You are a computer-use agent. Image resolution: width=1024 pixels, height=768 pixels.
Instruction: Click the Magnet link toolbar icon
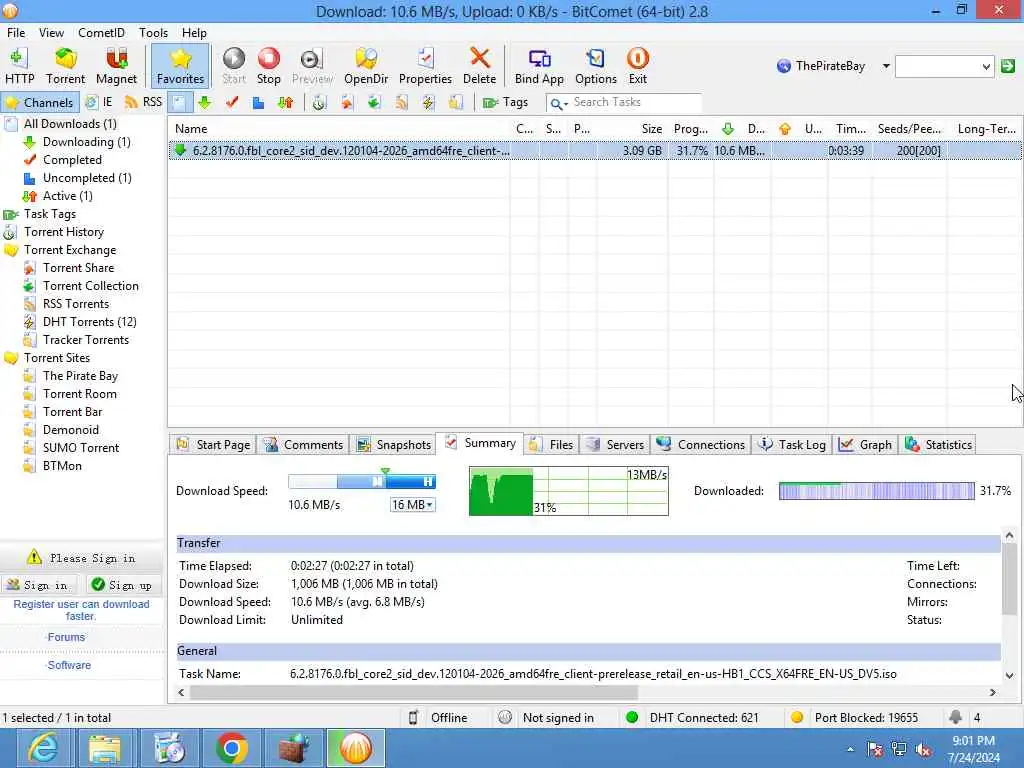[116, 66]
